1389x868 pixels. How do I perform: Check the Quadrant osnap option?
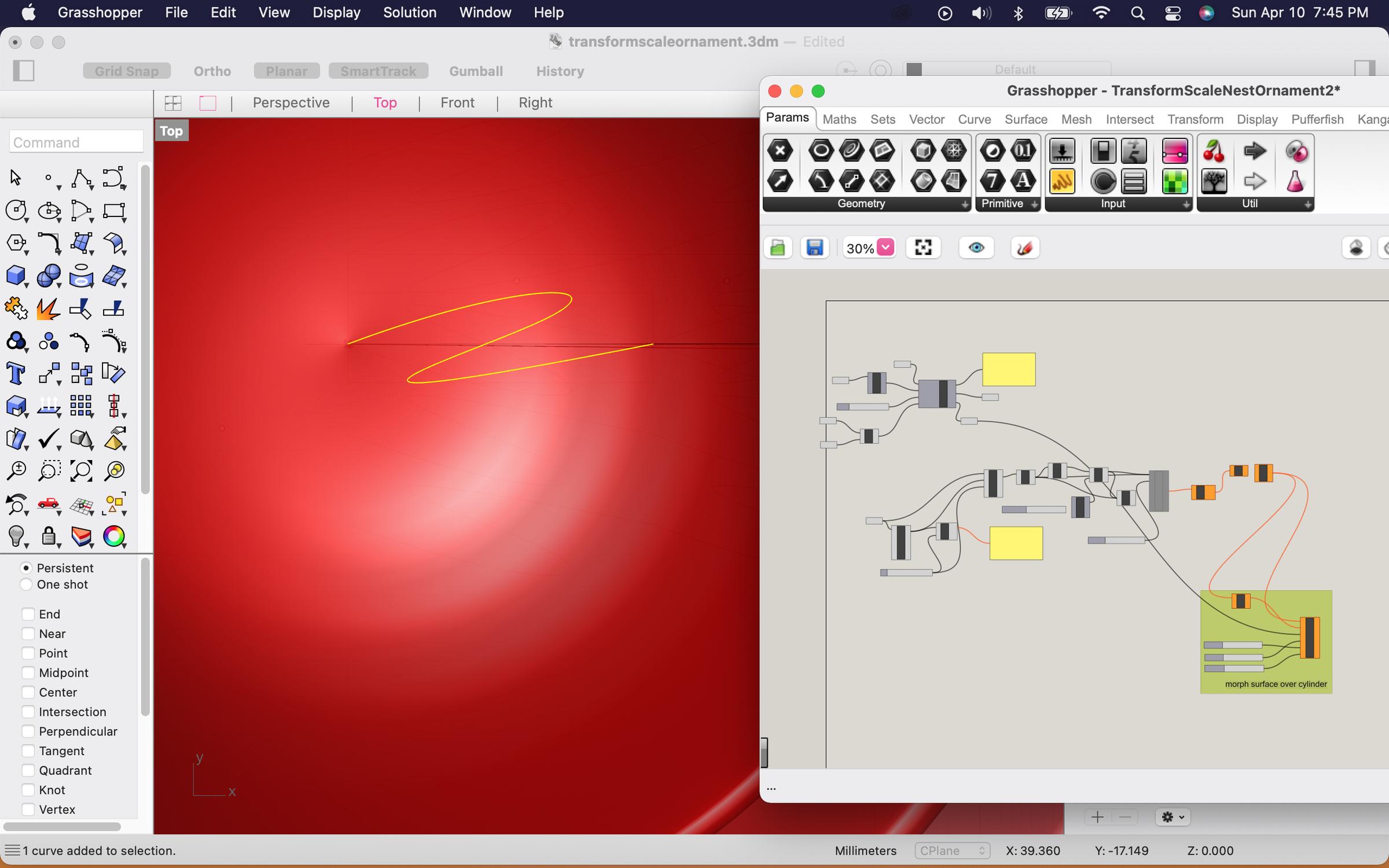tap(28, 770)
